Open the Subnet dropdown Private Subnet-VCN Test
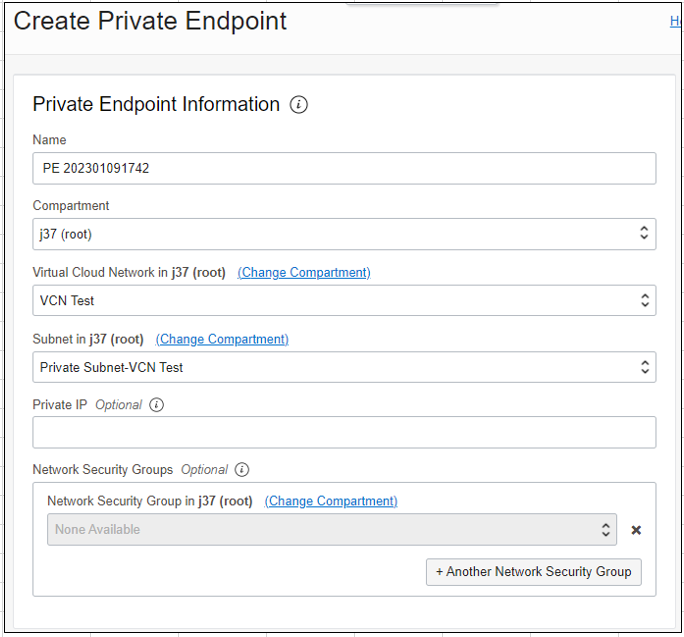684x637 pixels. pos(344,367)
